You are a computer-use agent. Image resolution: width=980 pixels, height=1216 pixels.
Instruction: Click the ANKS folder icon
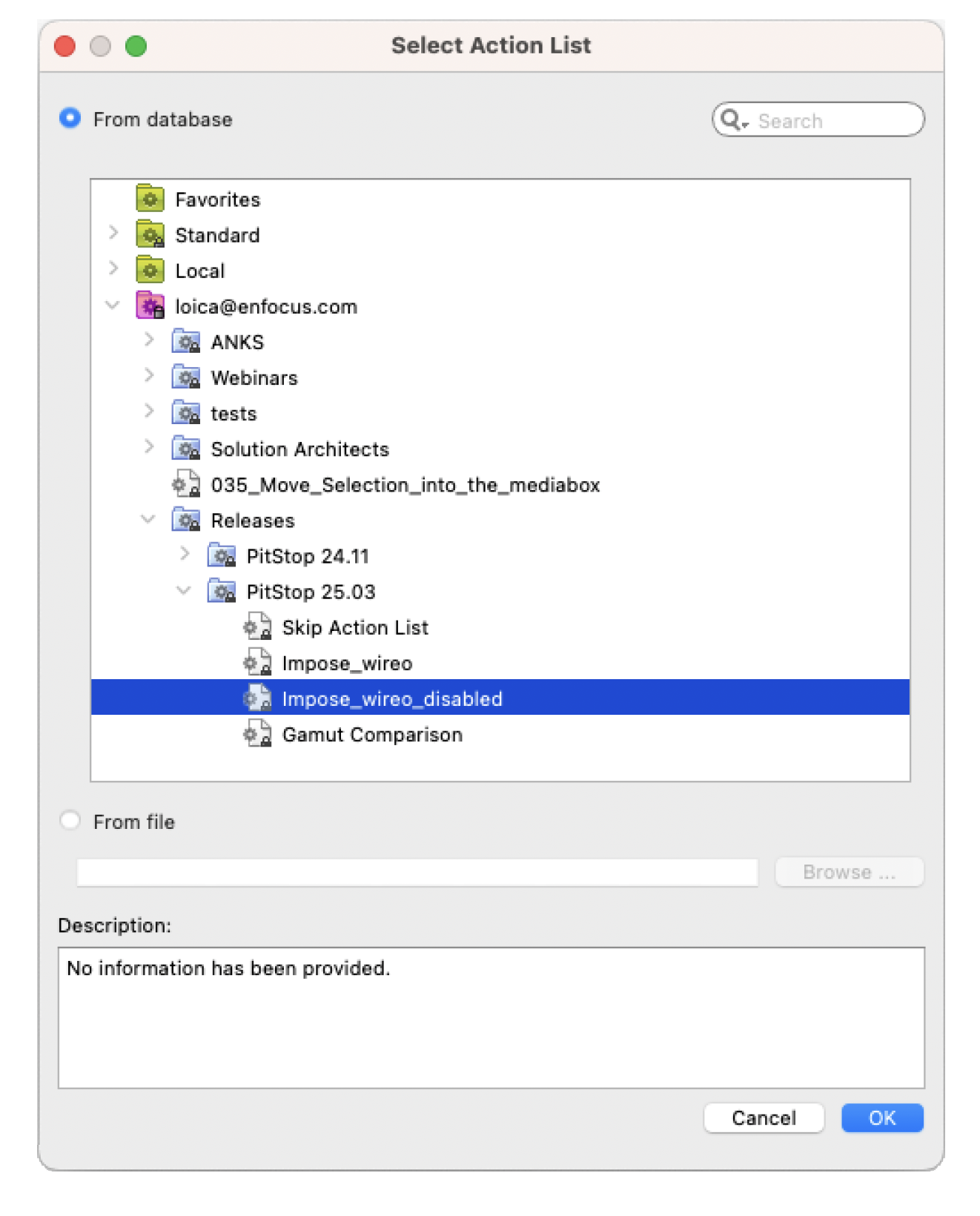tap(186, 341)
